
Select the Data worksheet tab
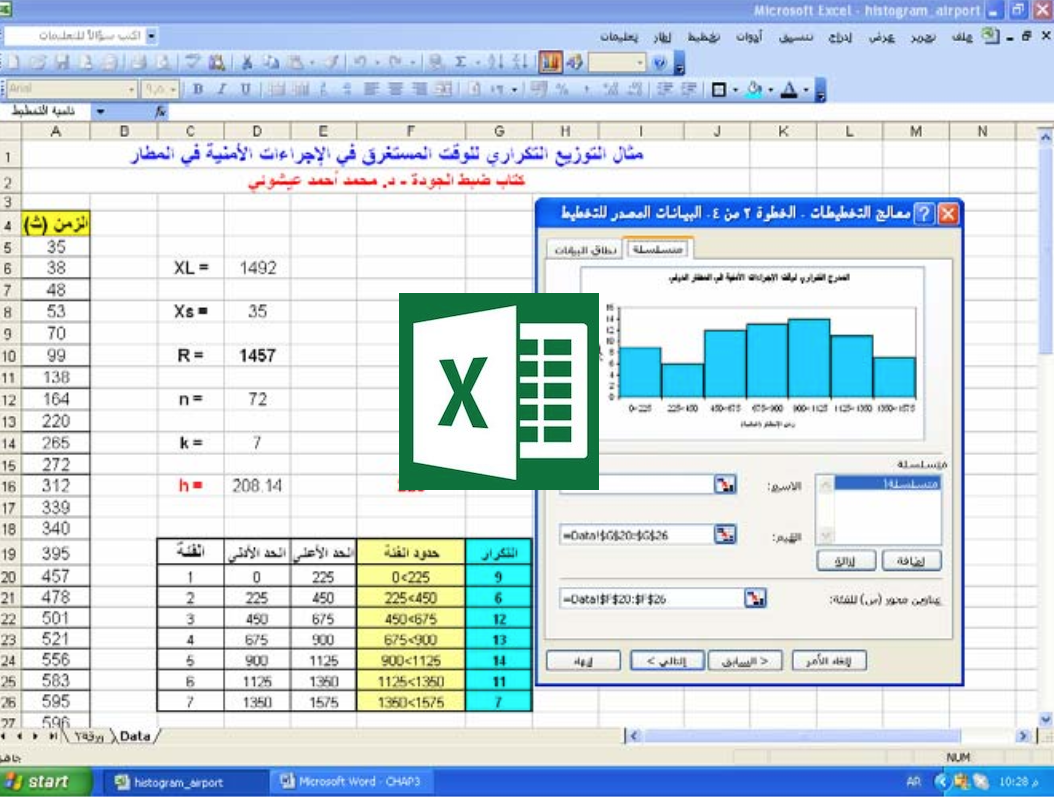134,736
